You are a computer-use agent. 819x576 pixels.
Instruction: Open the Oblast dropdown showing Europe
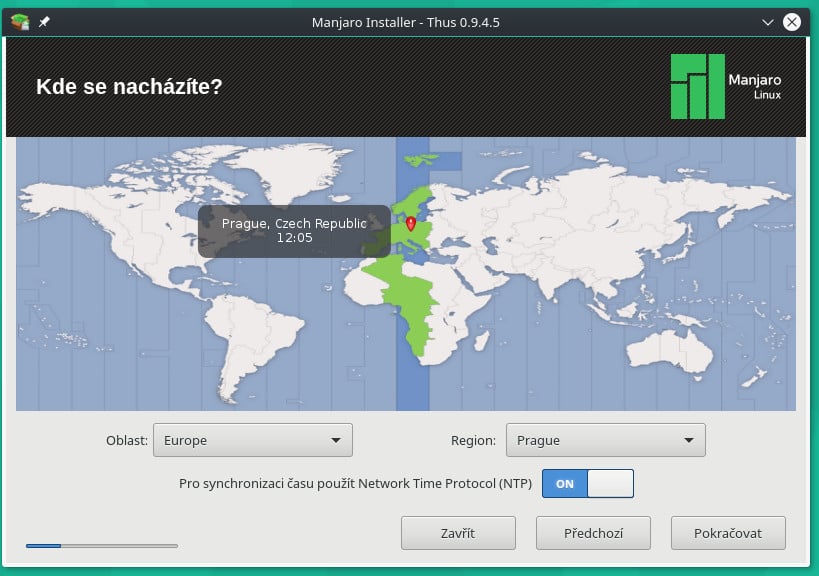252,439
